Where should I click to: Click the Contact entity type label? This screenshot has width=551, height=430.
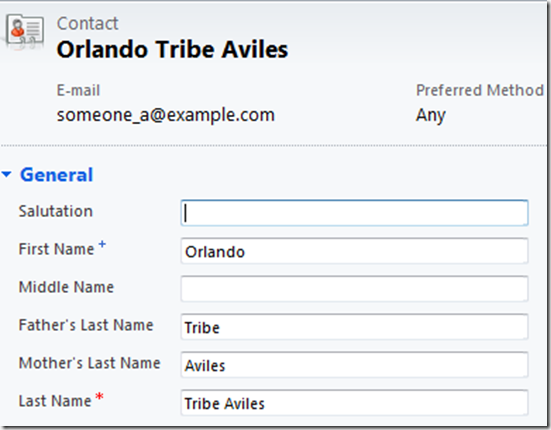(x=87, y=24)
